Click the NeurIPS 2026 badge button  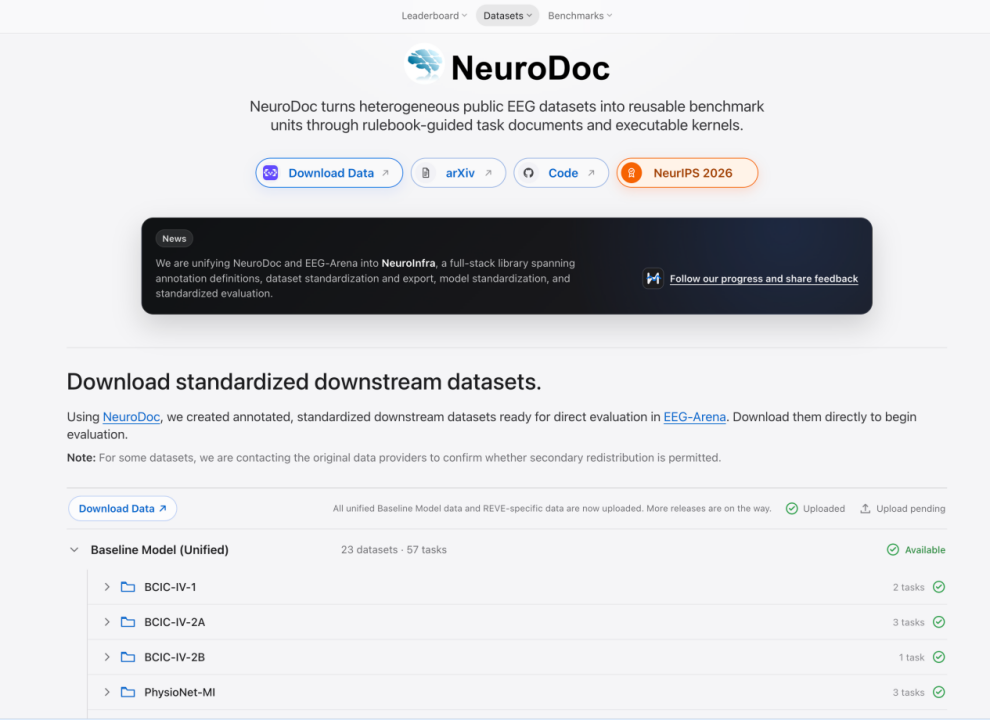[x=688, y=173]
